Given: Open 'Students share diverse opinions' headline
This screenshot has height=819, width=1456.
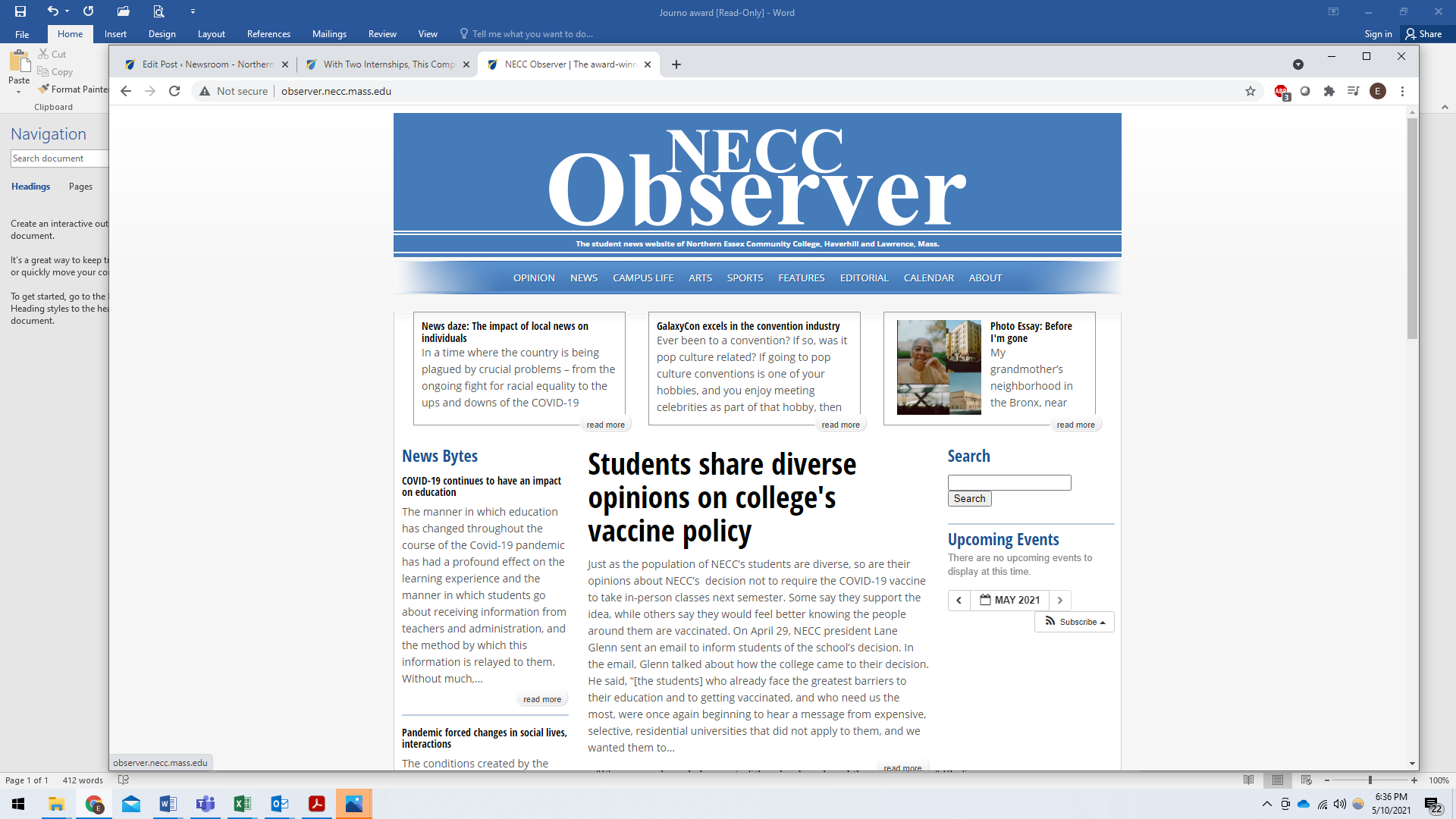Looking at the screenshot, I should click(x=722, y=497).
